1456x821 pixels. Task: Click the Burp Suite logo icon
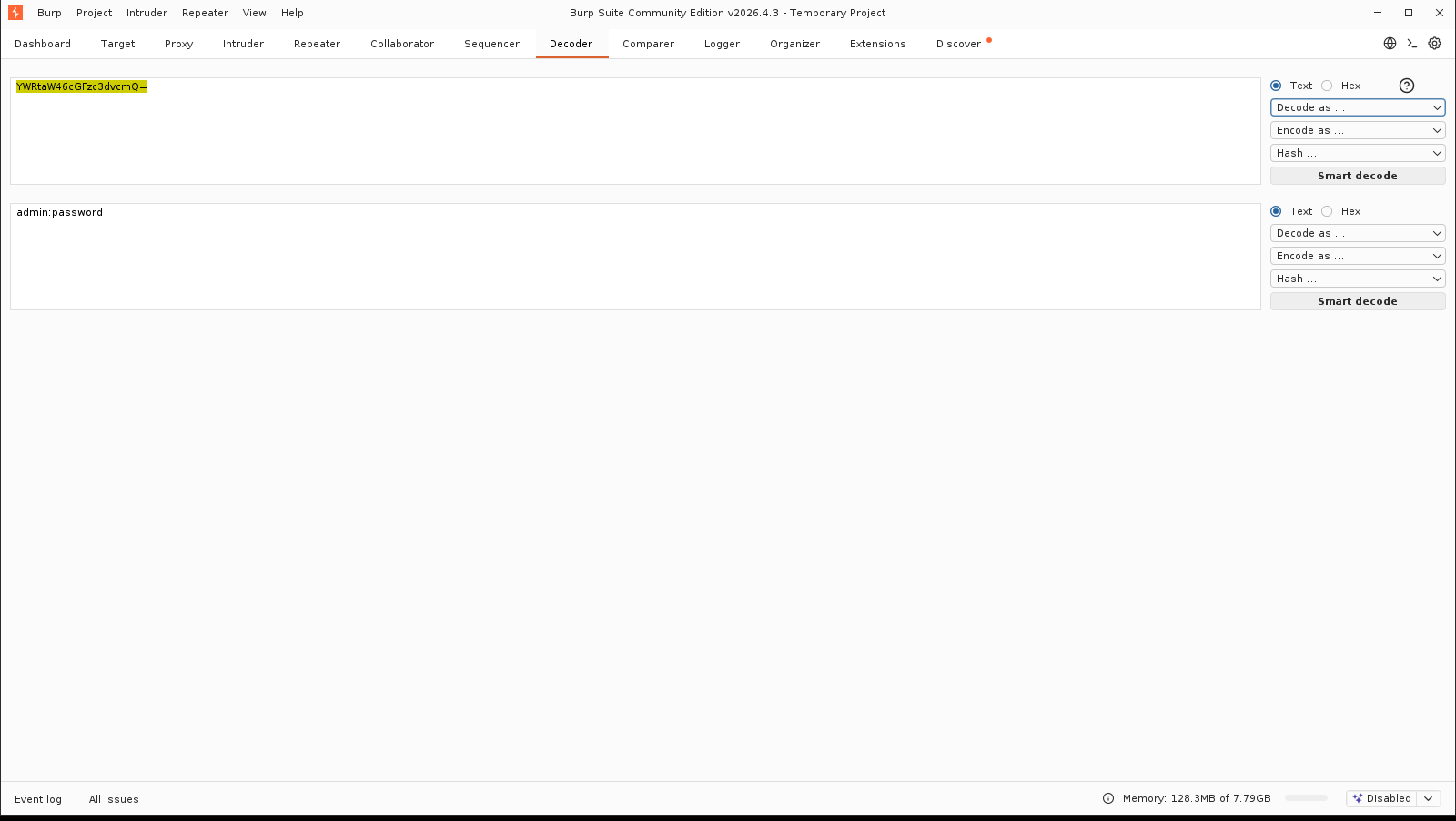(15, 13)
